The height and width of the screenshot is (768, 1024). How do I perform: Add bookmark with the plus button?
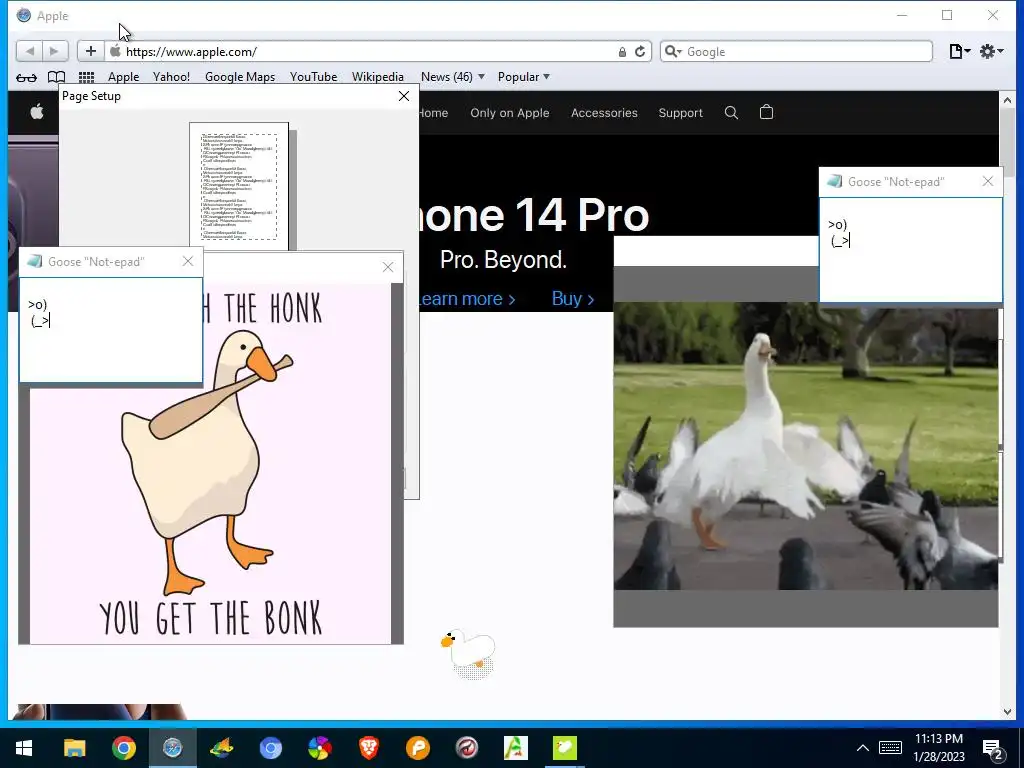tap(91, 52)
